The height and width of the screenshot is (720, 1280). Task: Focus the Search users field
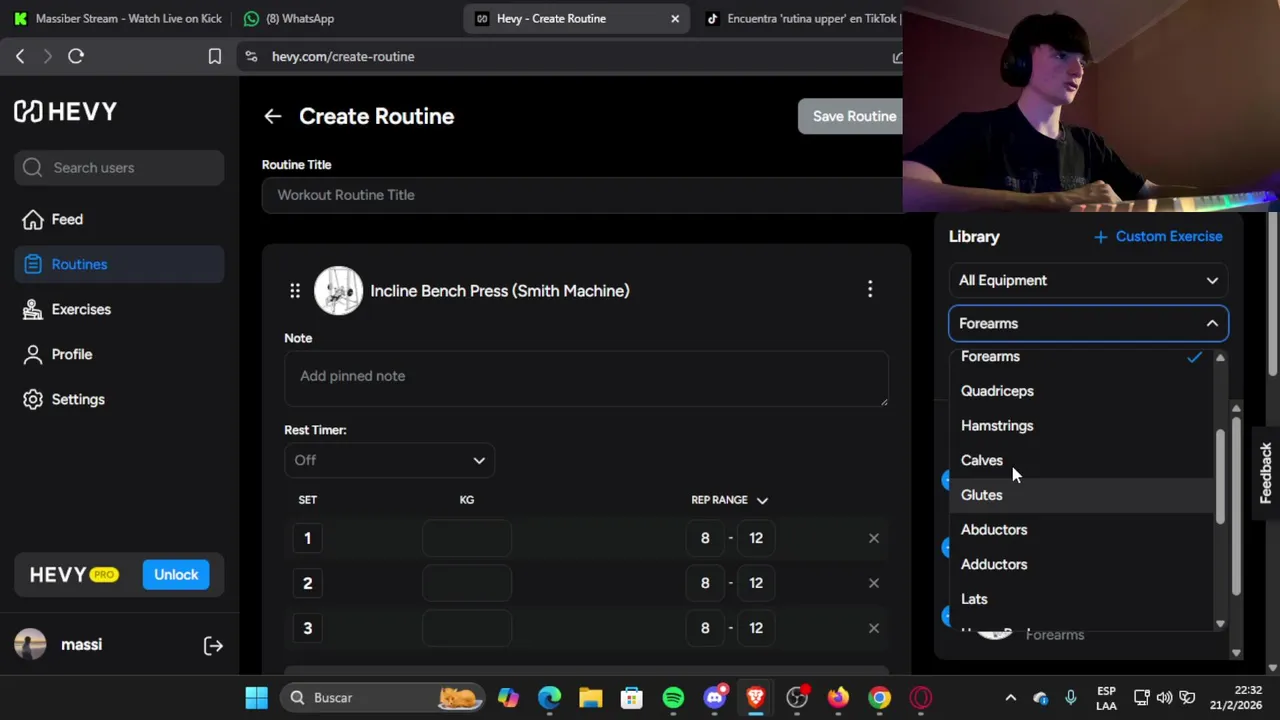[x=119, y=167]
